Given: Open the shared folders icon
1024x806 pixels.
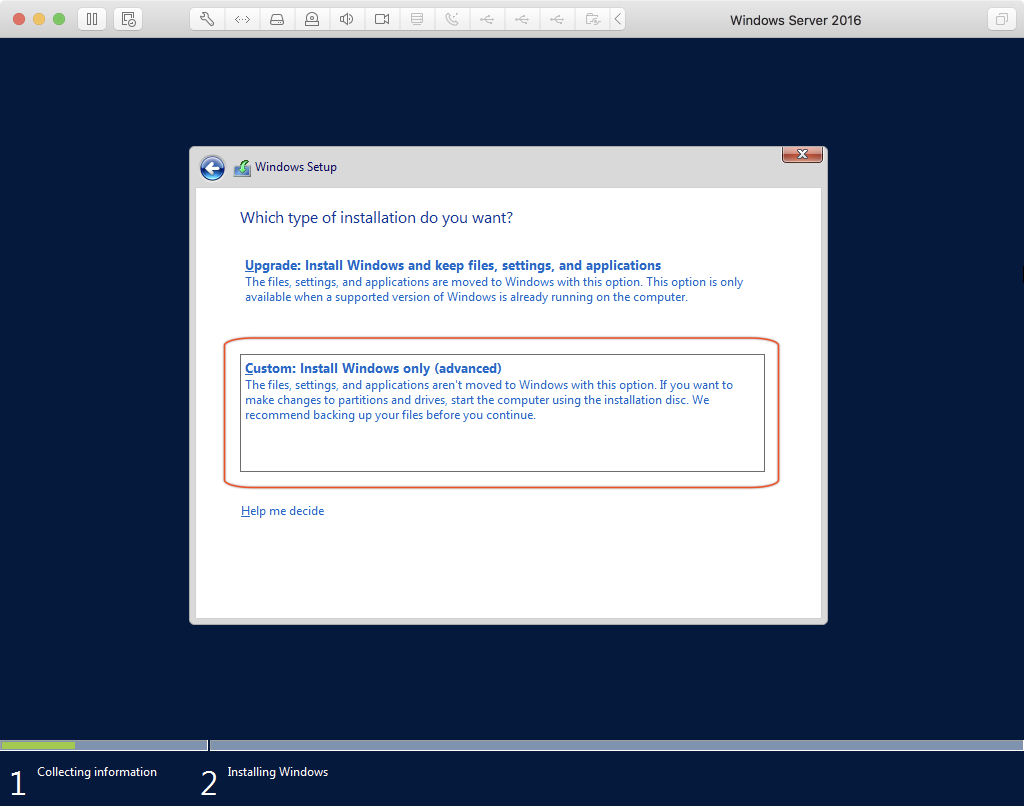Looking at the screenshot, I should click(592, 19).
